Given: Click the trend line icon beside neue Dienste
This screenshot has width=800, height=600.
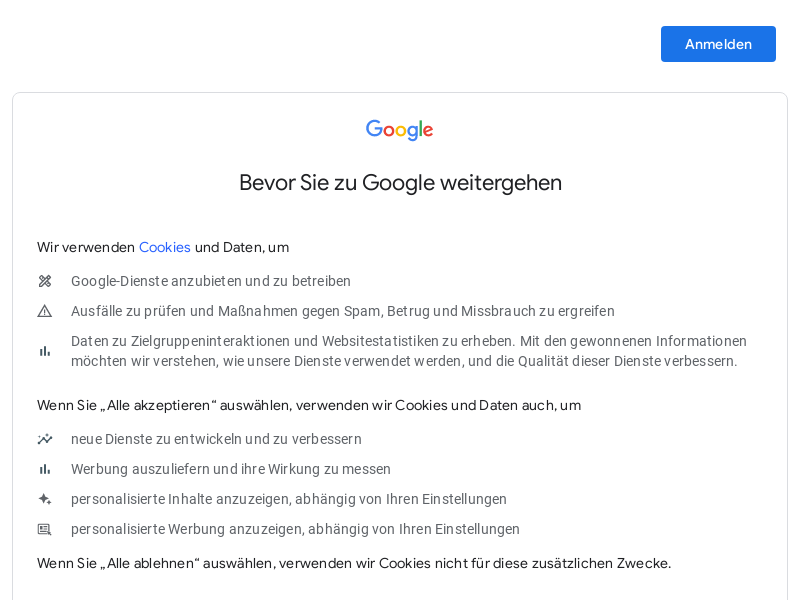Looking at the screenshot, I should pos(45,439).
